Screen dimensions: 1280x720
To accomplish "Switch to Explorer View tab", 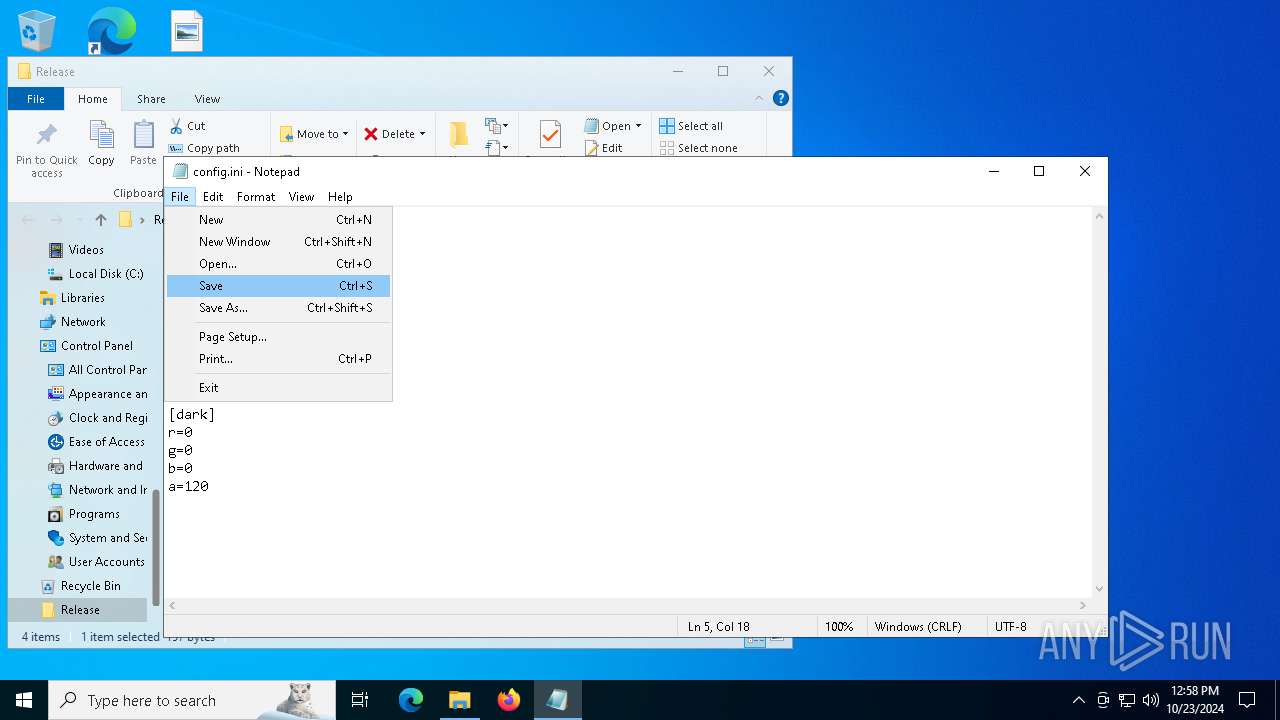I will click(207, 99).
